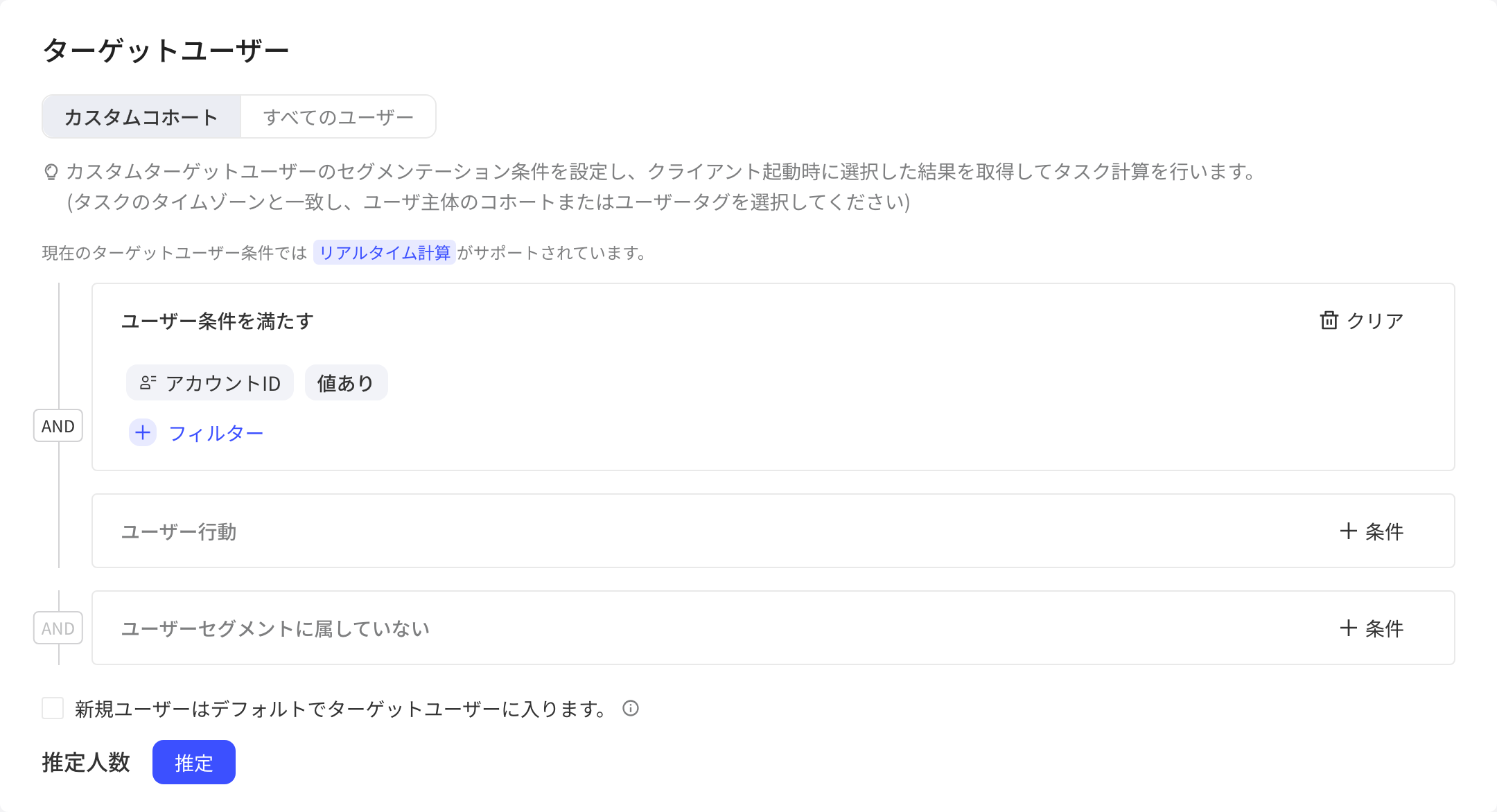
Task: Toggle the lower greyed AND operator
Action: pyautogui.click(x=58, y=628)
